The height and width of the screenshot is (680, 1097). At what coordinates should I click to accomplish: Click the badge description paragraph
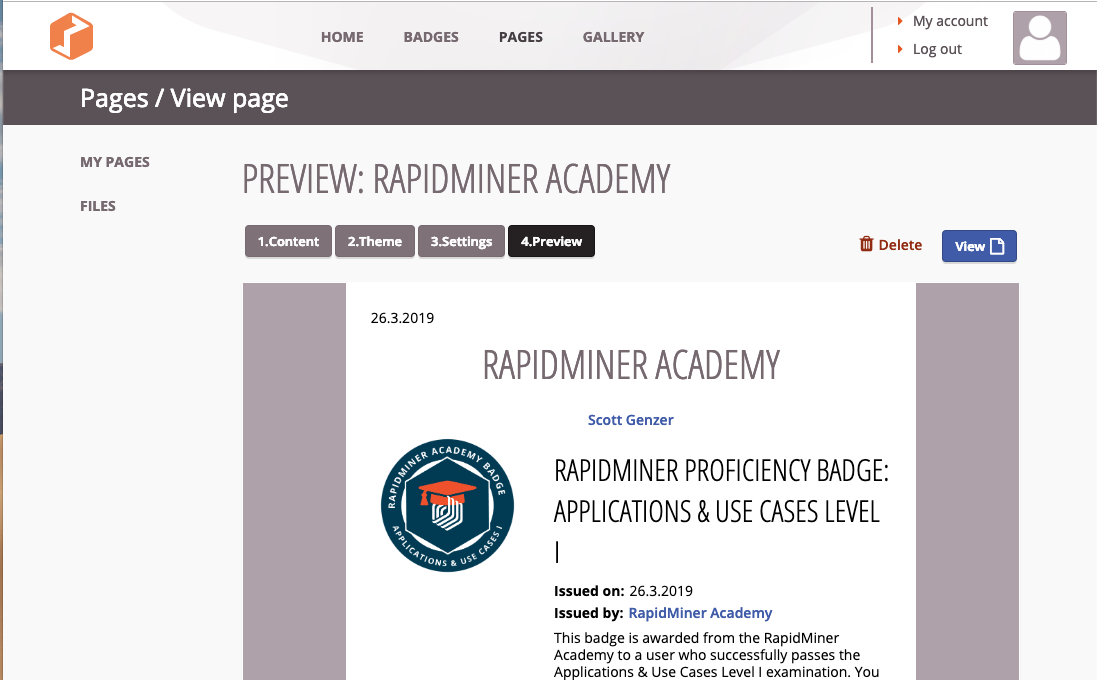716,656
